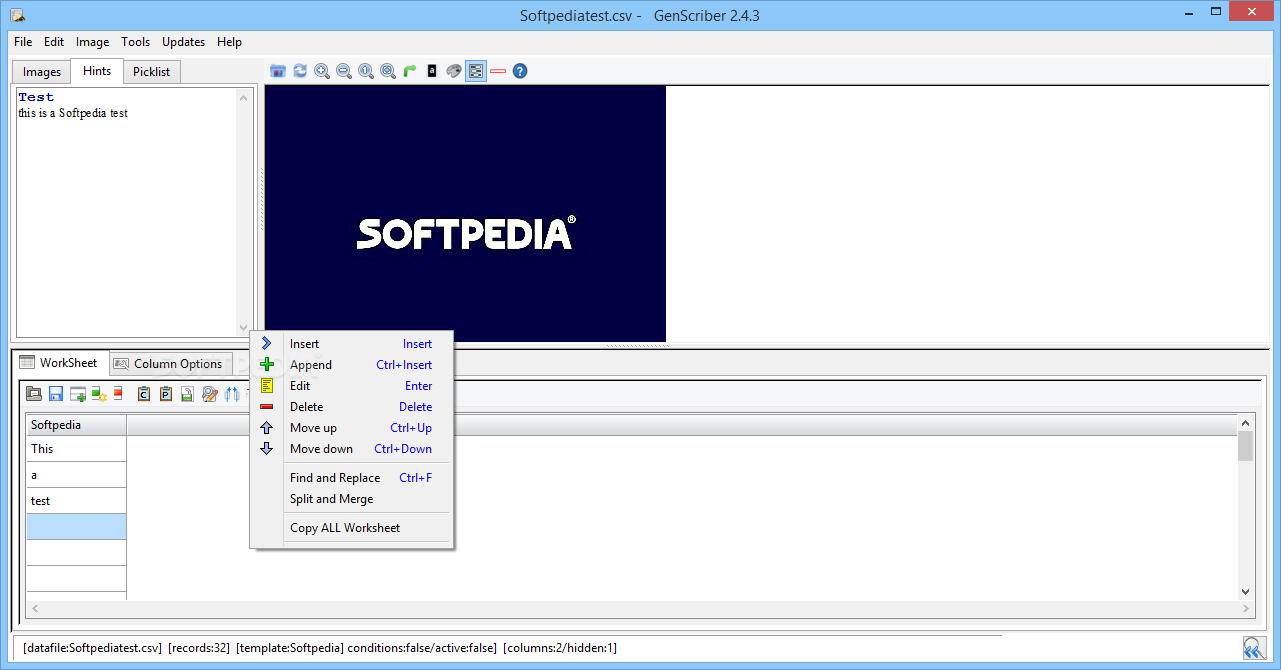Screen dimensions: 1281x670
Task: Open the Updates menu
Action: [184, 42]
